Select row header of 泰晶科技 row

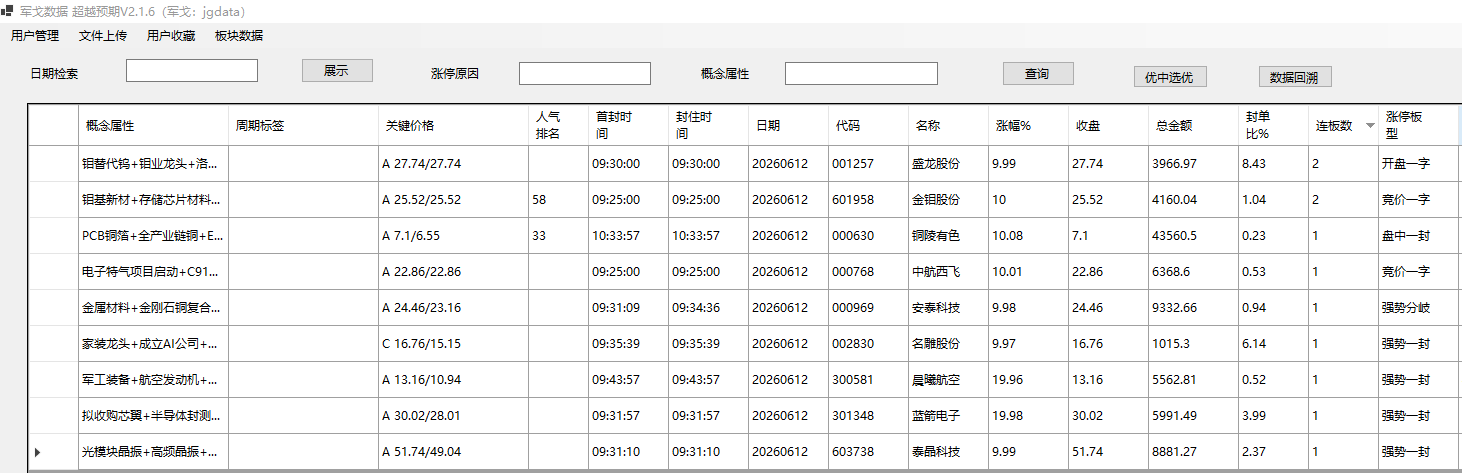tap(53, 452)
